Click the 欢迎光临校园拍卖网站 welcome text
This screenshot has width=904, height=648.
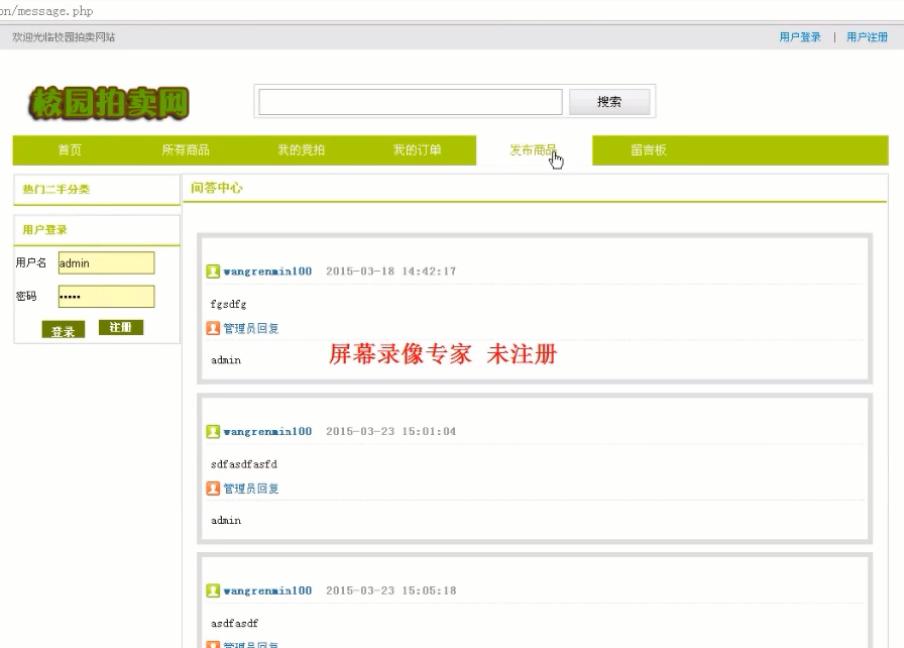[x=63, y=37]
